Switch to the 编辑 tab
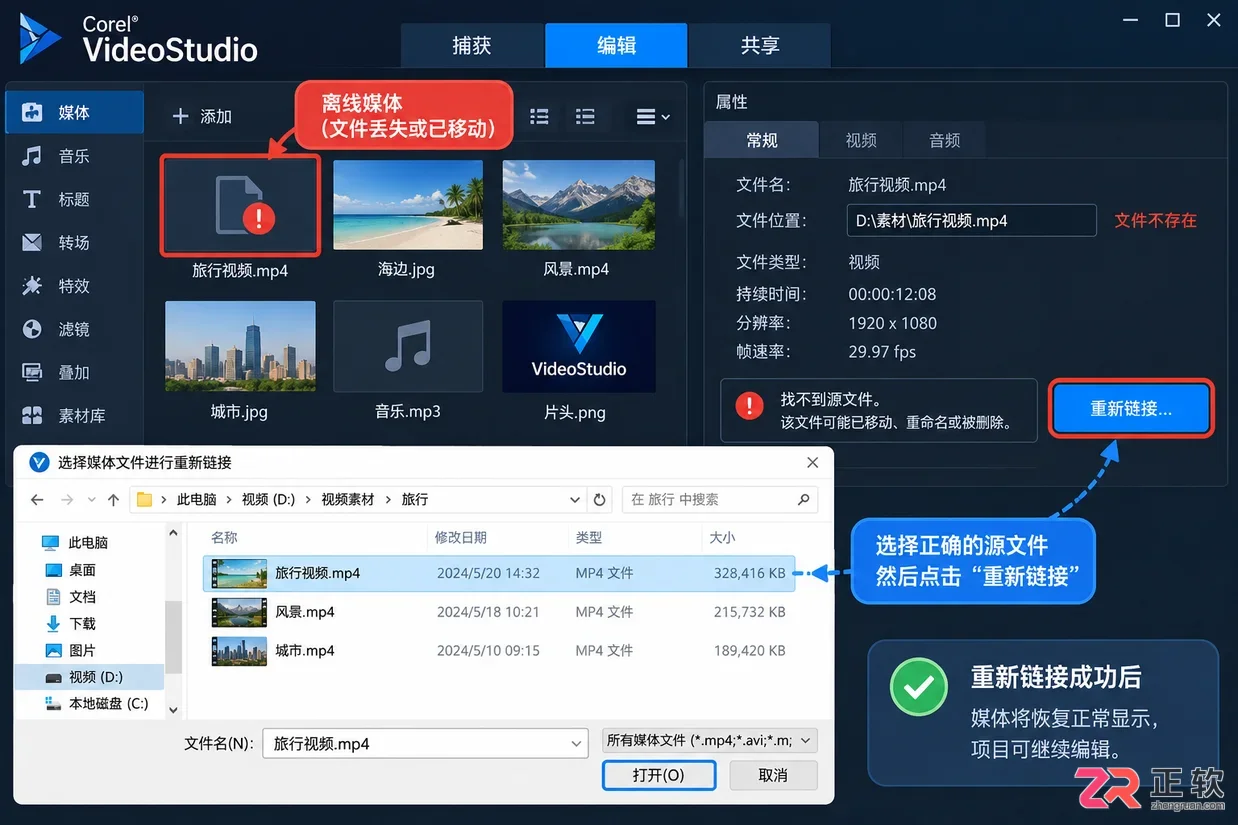1238x825 pixels. [616, 45]
